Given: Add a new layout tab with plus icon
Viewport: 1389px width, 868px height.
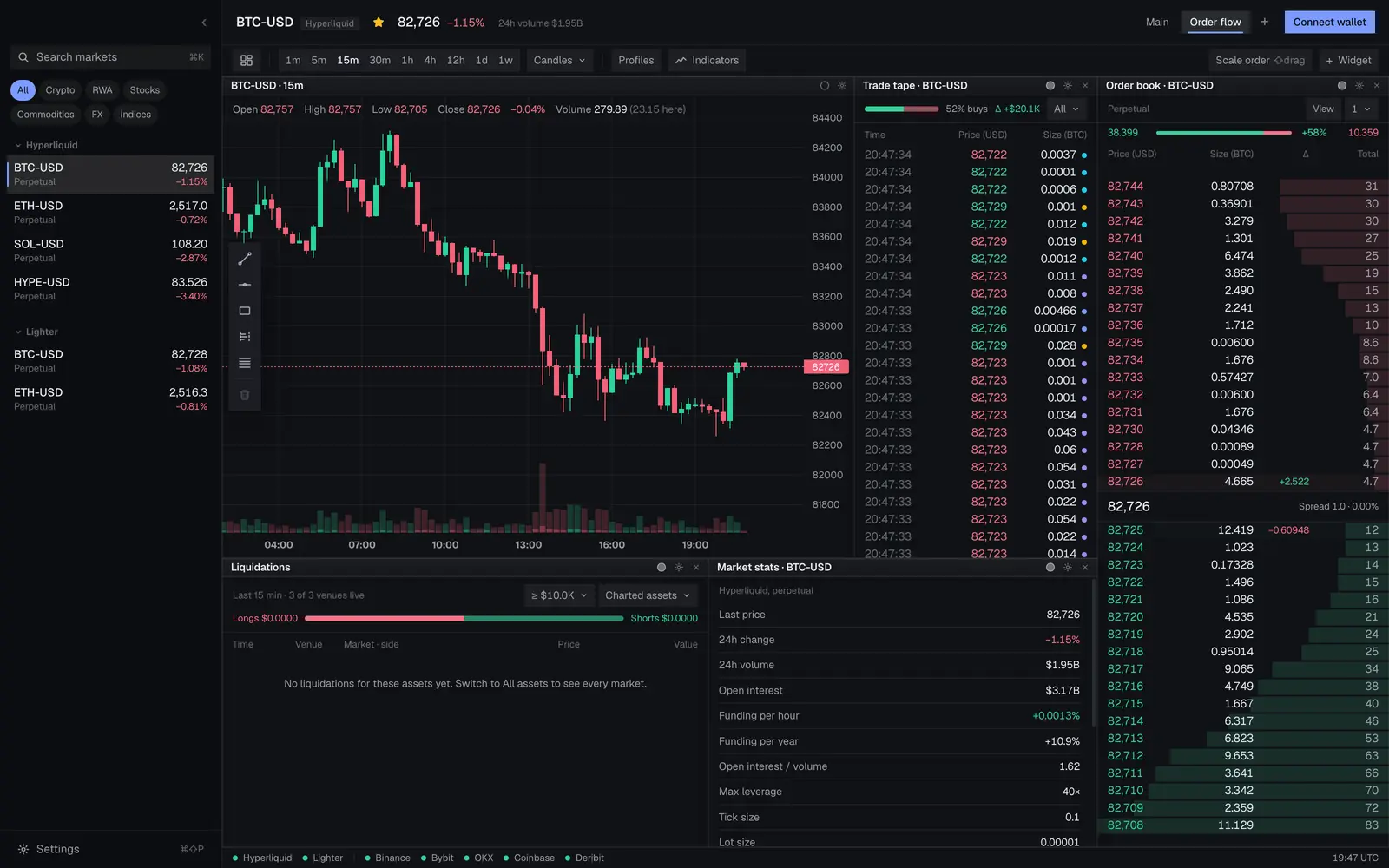Looking at the screenshot, I should click(x=1265, y=23).
